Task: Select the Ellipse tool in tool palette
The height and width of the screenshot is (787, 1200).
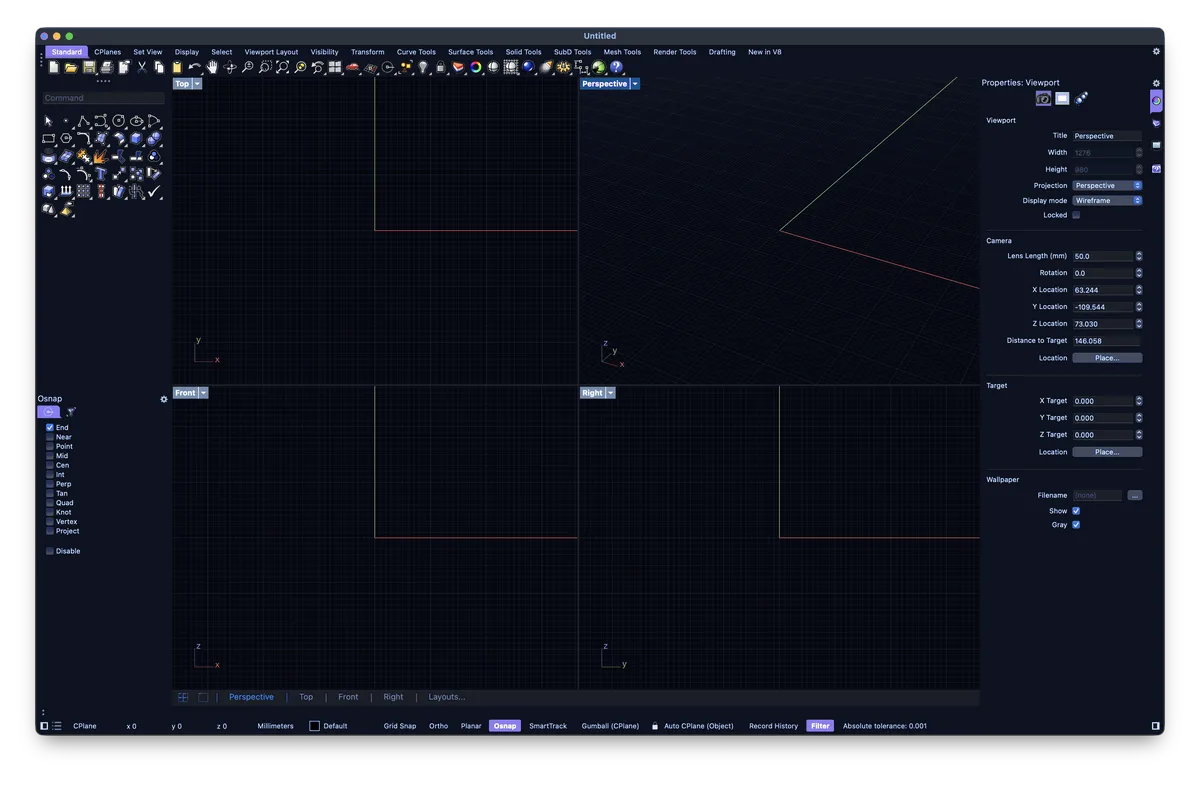Action: [136, 121]
